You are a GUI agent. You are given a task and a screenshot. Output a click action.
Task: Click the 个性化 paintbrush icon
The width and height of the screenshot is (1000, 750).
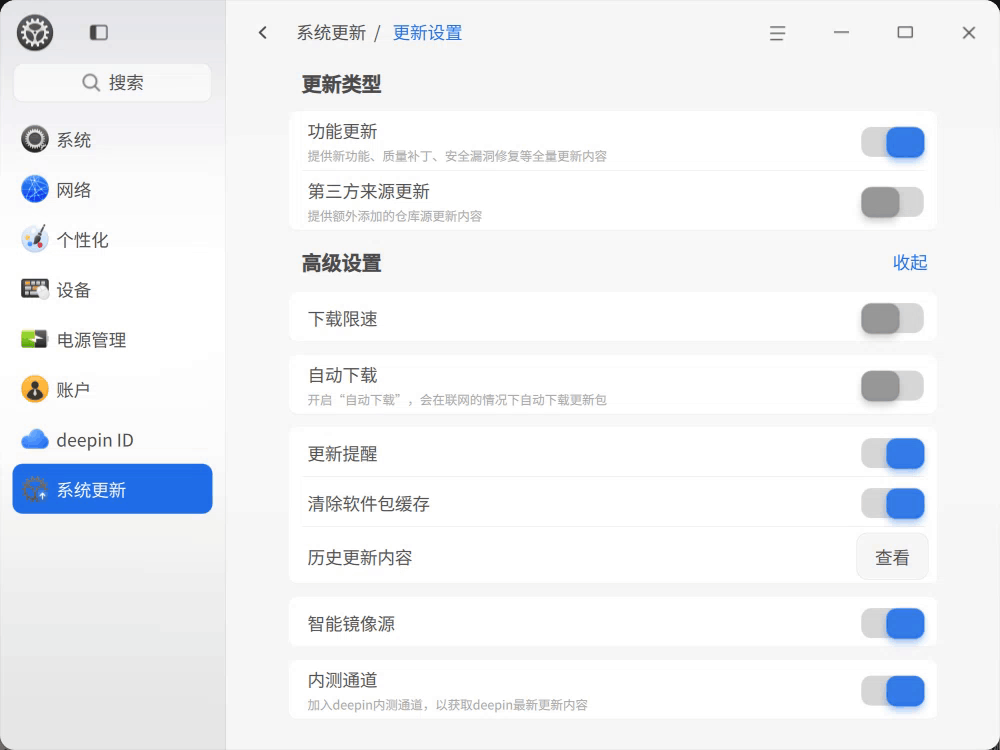point(34,239)
